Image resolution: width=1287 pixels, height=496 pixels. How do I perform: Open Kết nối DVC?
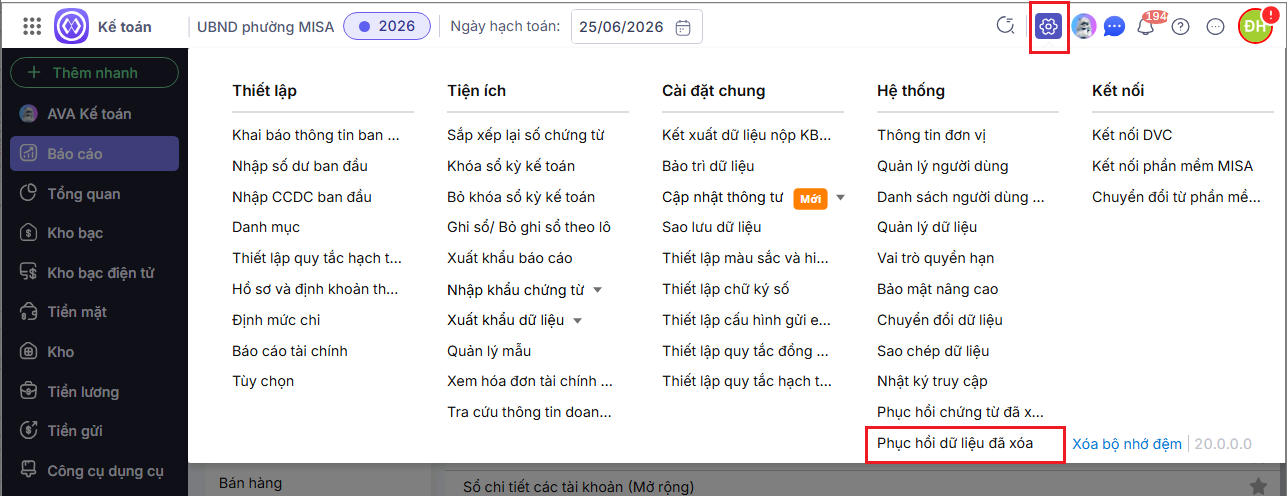[1132, 135]
